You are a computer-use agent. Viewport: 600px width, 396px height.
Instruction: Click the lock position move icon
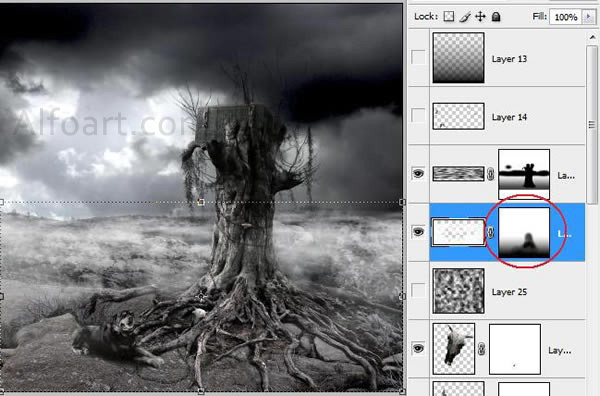click(480, 16)
